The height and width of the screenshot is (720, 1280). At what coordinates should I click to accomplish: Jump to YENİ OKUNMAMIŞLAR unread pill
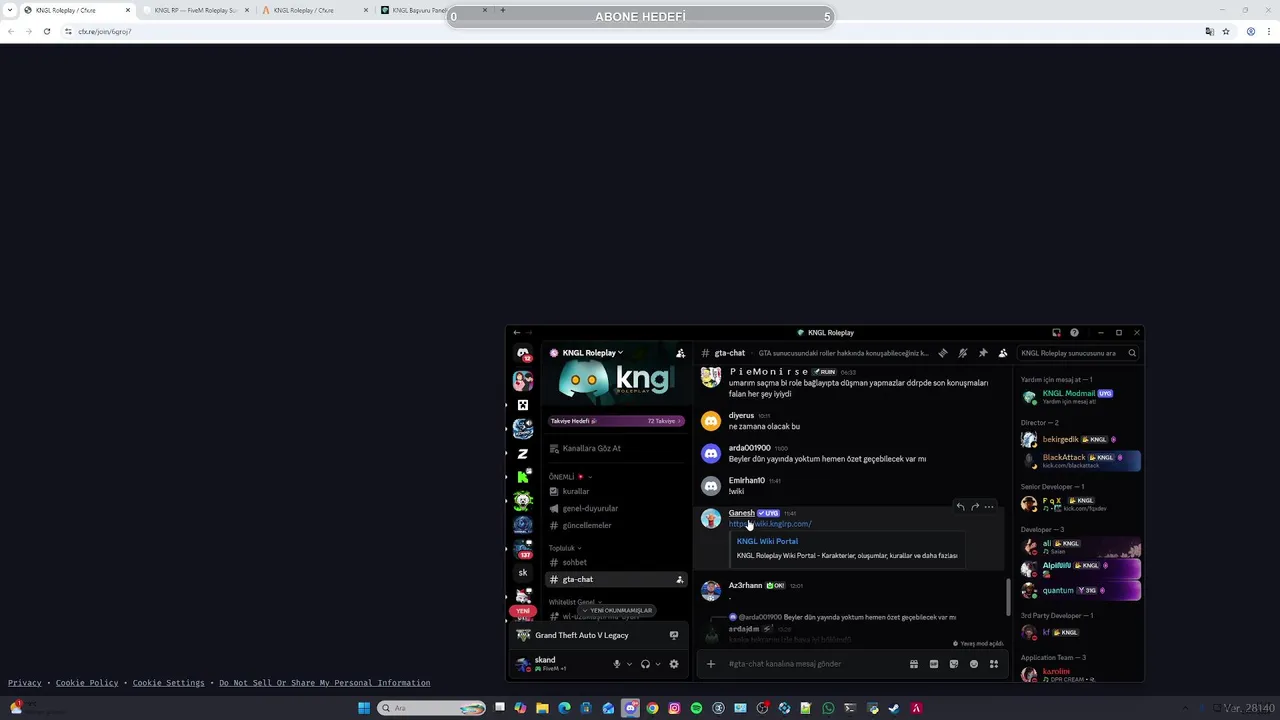pyautogui.click(x=616, y=610)
